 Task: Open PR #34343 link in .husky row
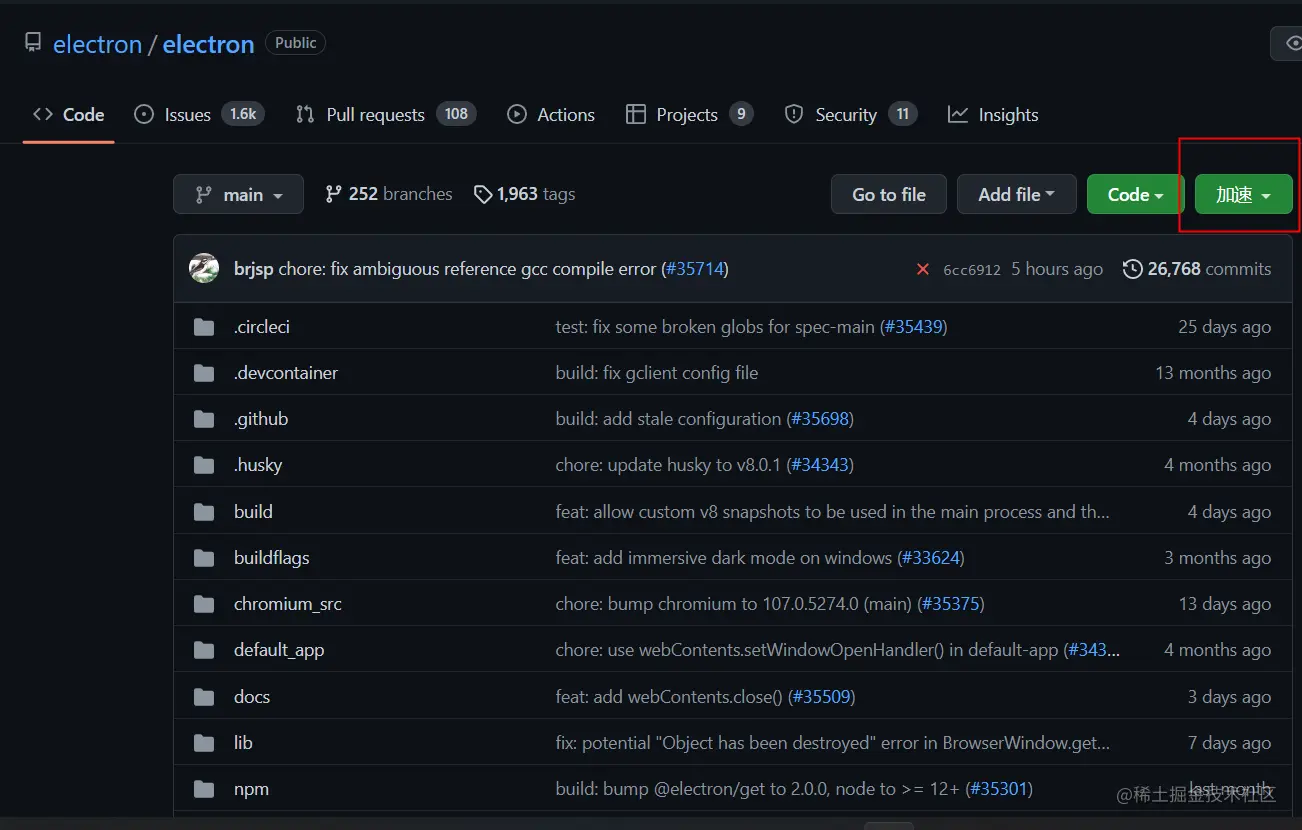(x=820, y=465)
